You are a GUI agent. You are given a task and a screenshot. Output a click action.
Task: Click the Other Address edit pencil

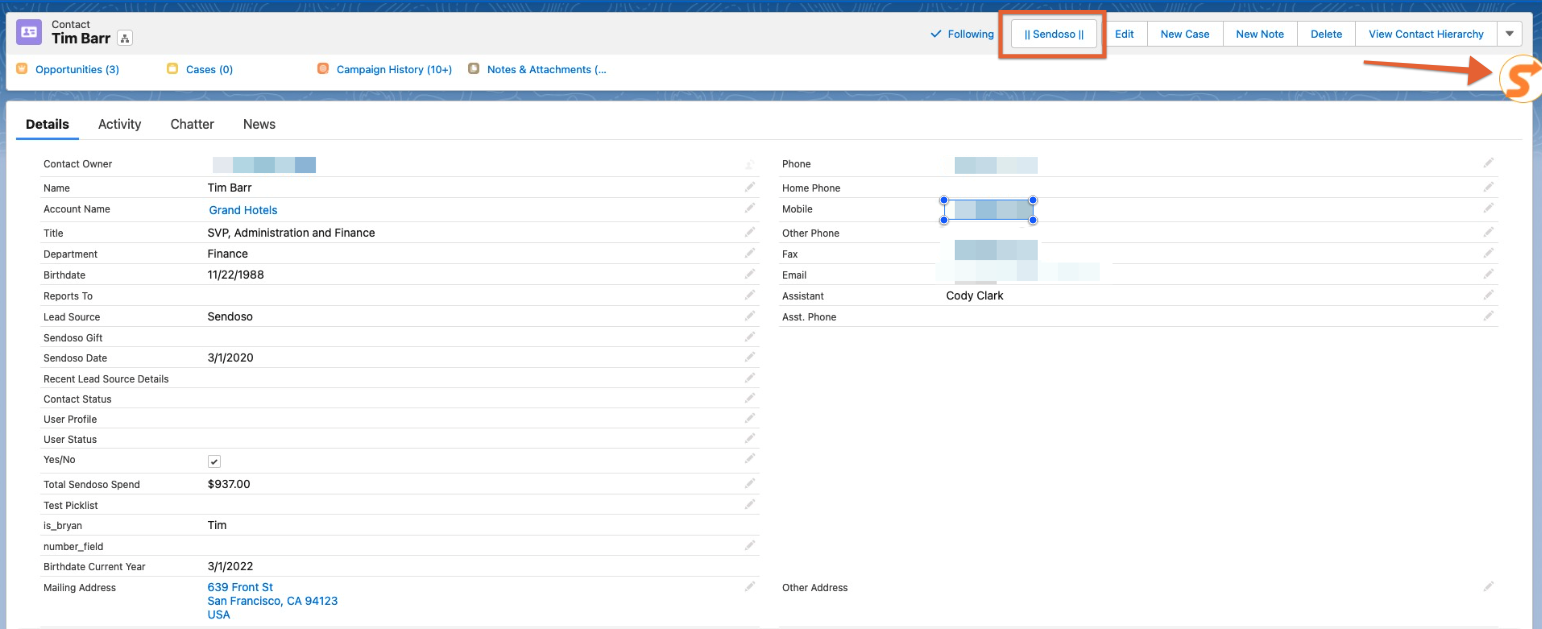(x=1489, y=586)
